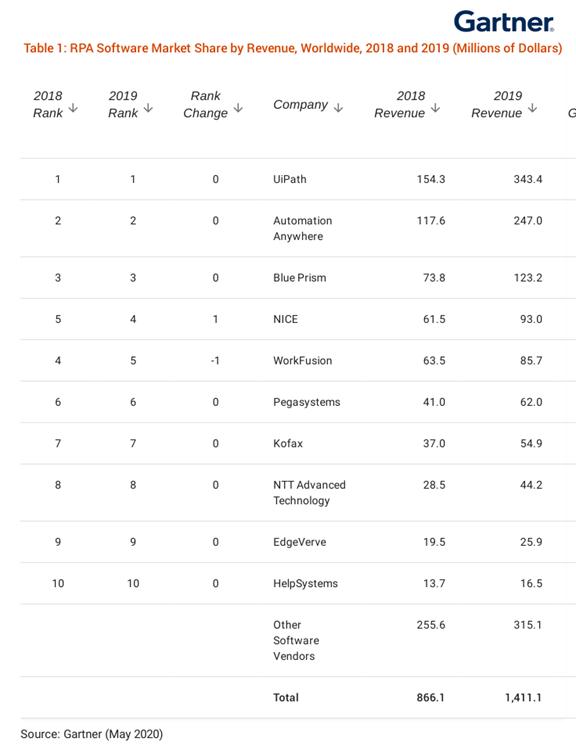This screenshot has height=749, width=576.
Task: Click the Source: Gartner (May 2020) text
Action: (92, 734)
